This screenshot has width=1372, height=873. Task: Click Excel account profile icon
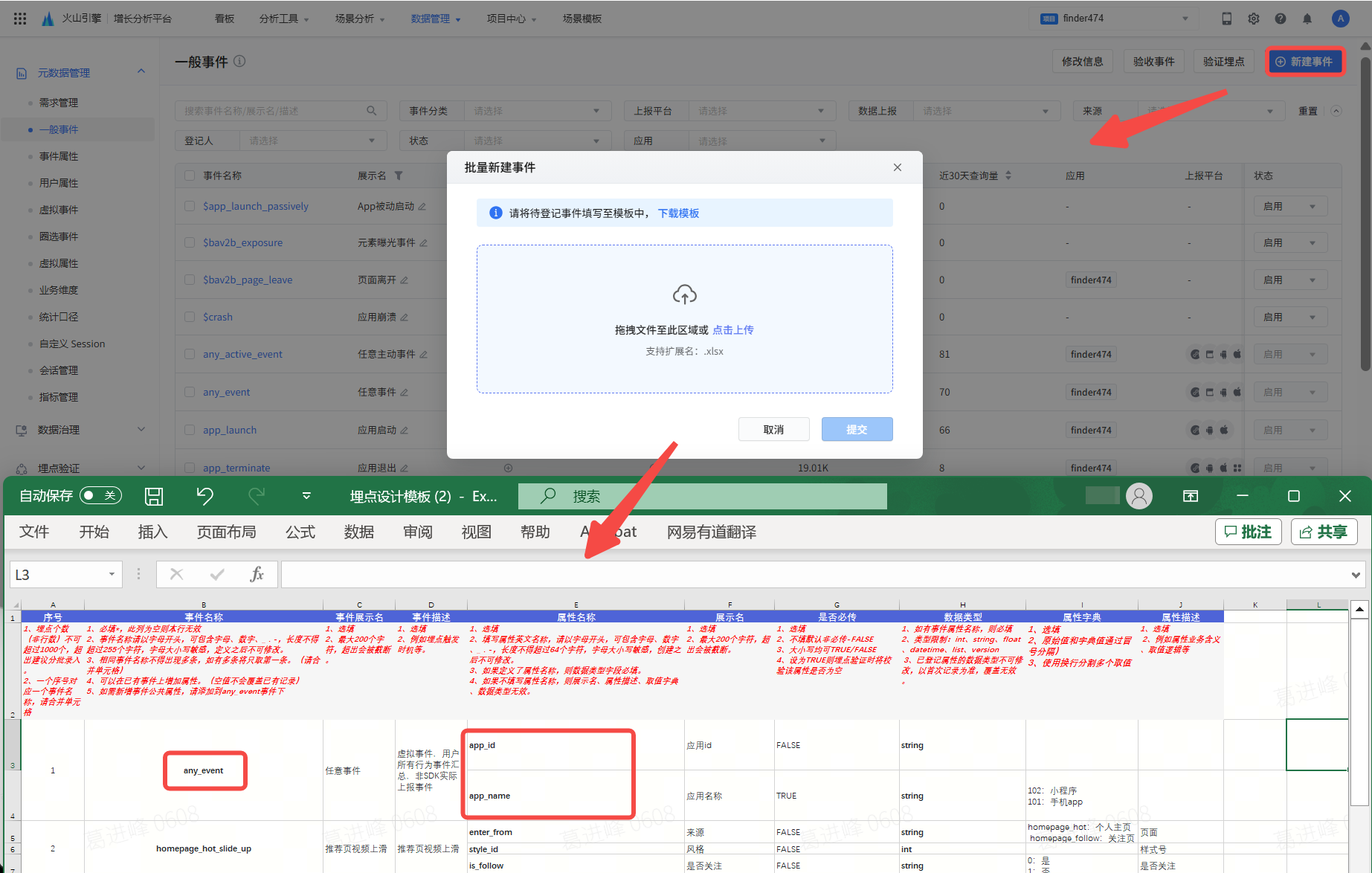pos(1139,496)
